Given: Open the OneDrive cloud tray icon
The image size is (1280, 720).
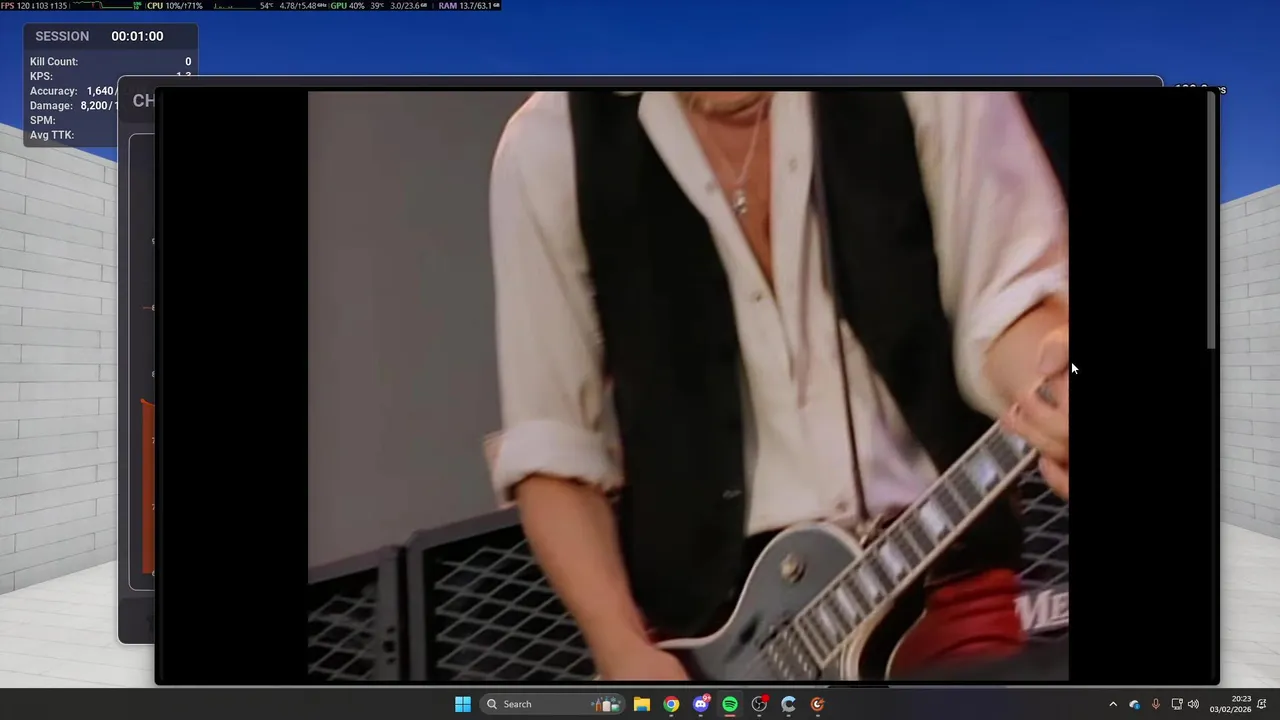Looking at the screenshot, I should pos(1135,704).
